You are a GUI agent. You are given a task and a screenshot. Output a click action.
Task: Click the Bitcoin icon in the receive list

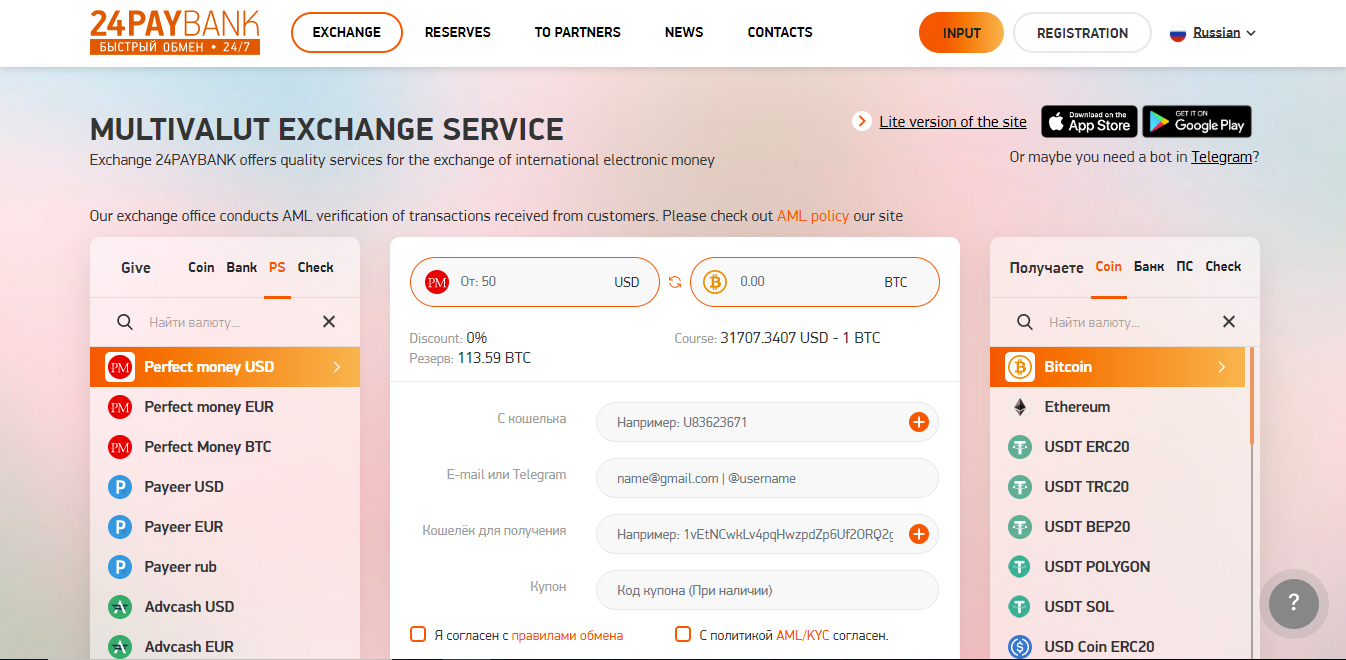[1020, 367]
